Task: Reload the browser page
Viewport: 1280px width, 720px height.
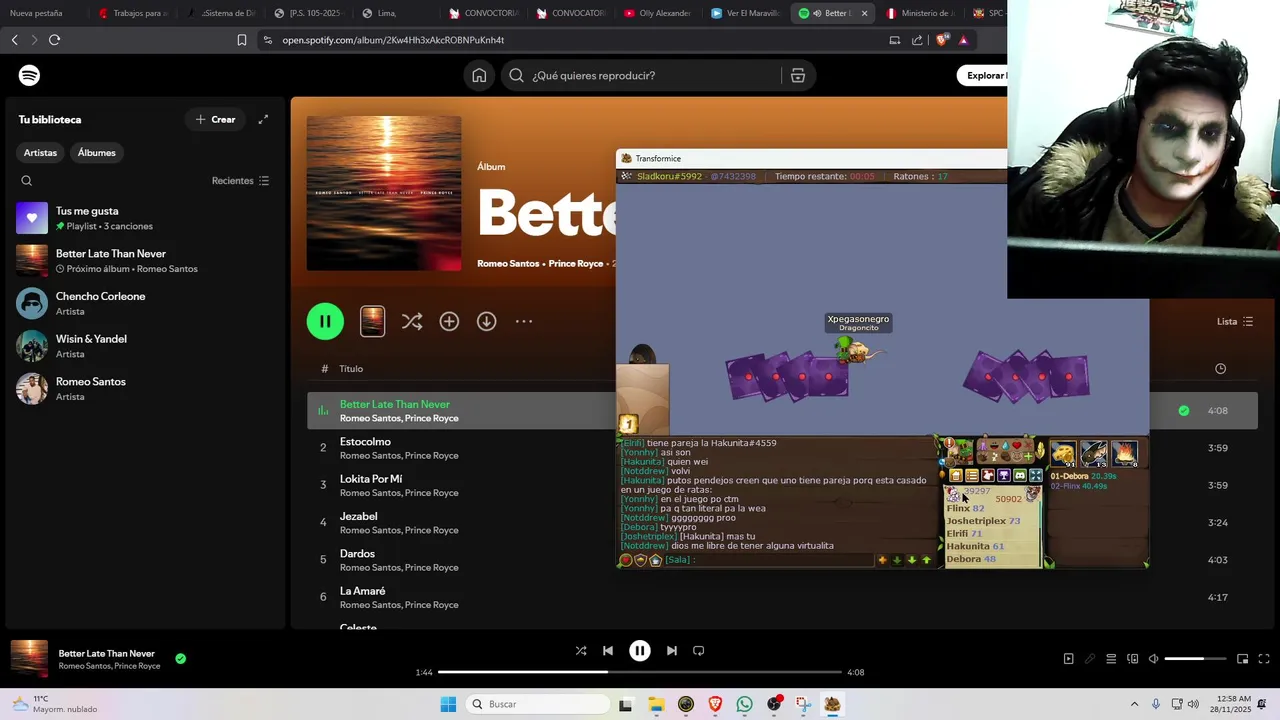Action: pyautogui.click(x=54, y=40)
